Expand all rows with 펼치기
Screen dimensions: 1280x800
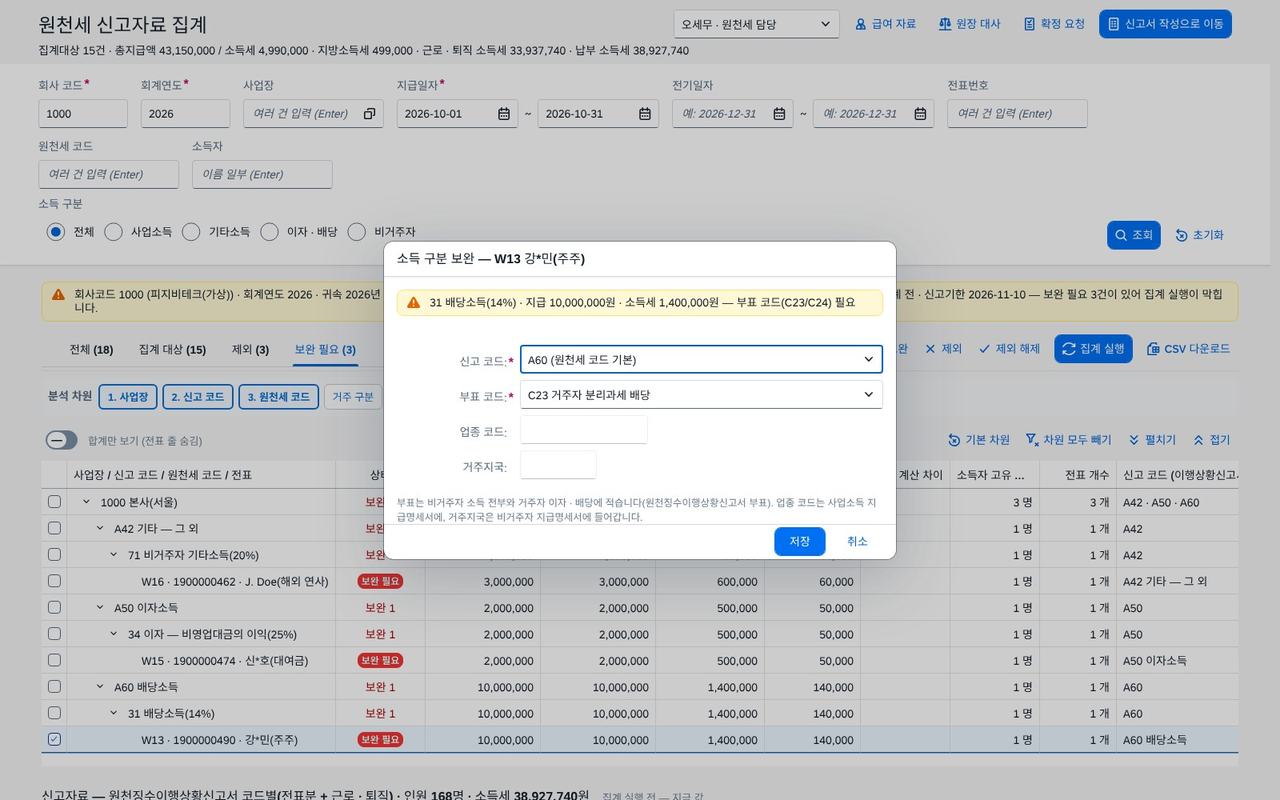pos(1152,440)
